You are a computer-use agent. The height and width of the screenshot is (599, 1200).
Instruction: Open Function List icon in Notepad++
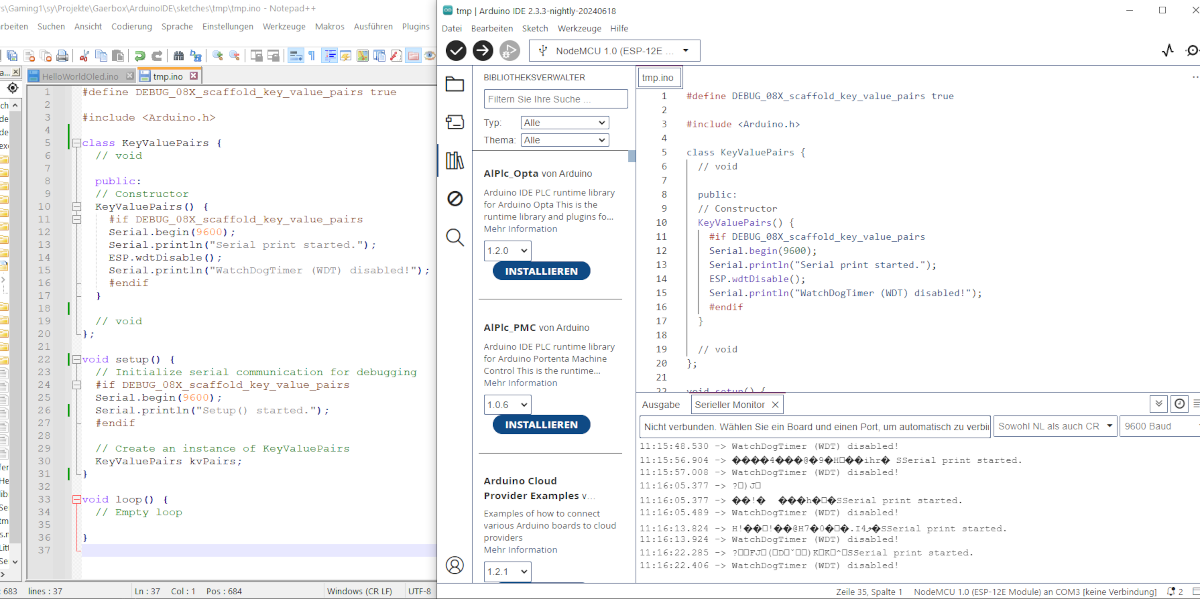coord(396,56)
